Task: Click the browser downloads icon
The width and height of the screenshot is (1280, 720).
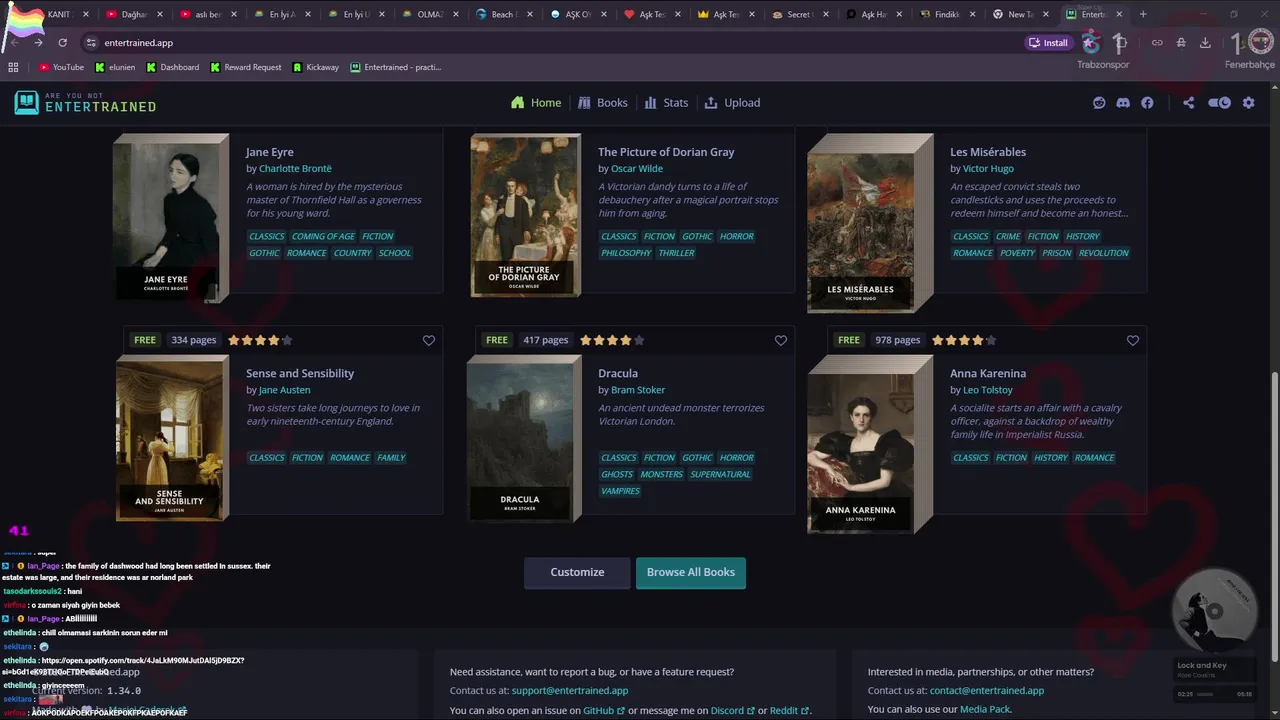Action: click(x=1205, y=43)
